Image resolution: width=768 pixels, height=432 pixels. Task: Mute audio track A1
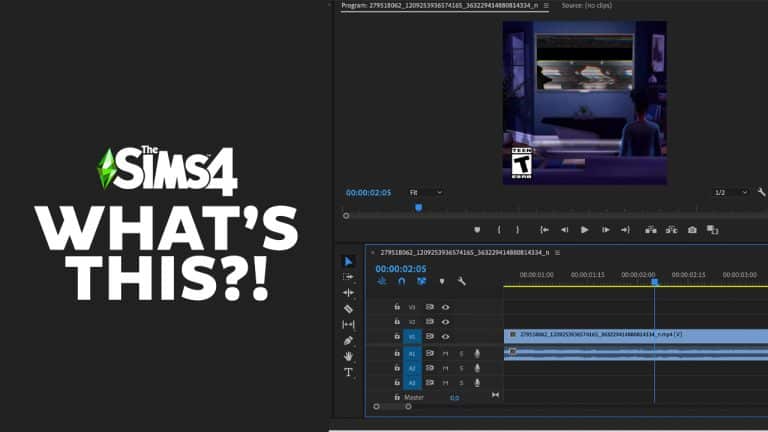(445, 353)
